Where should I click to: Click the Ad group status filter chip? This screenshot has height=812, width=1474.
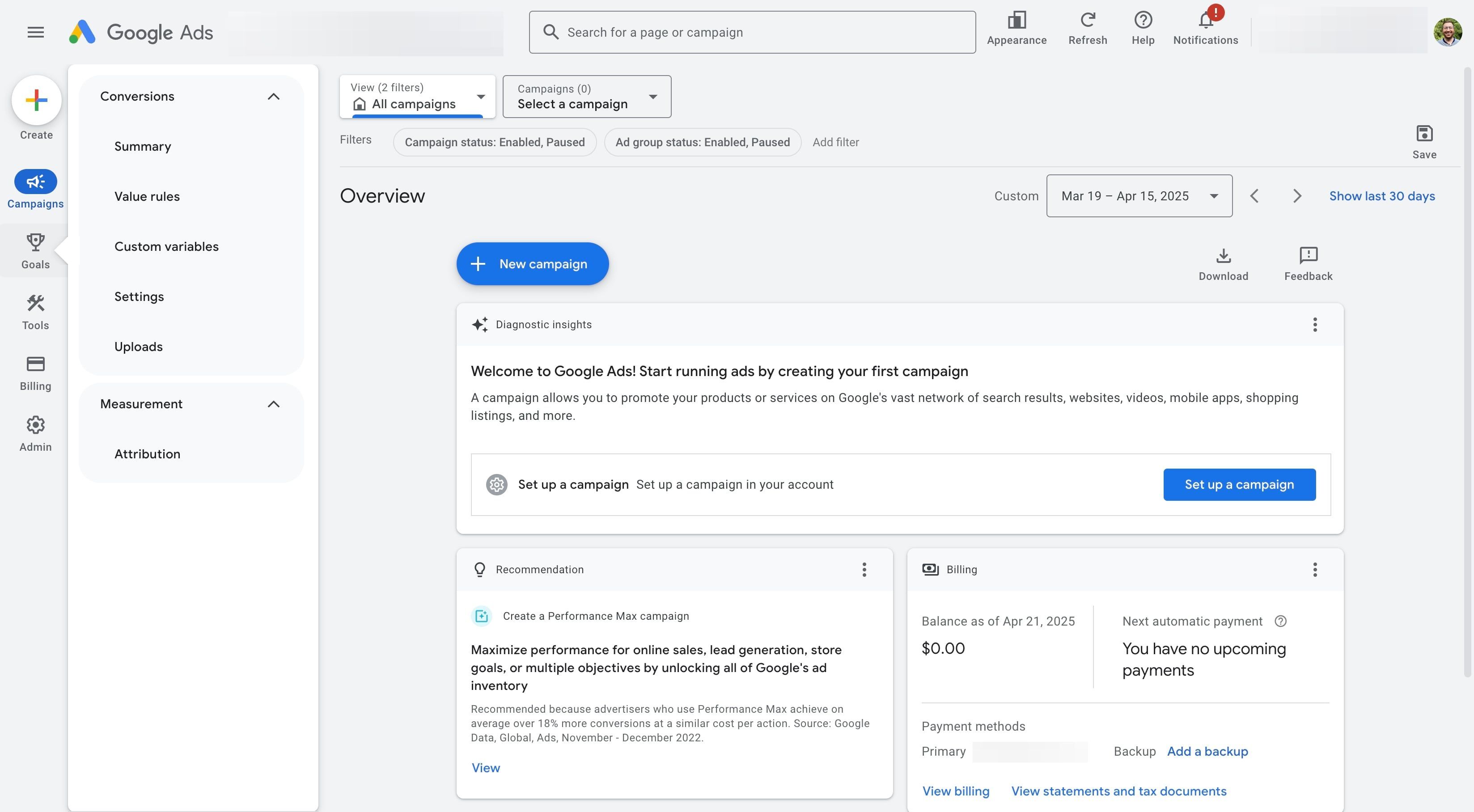[703, 142]
